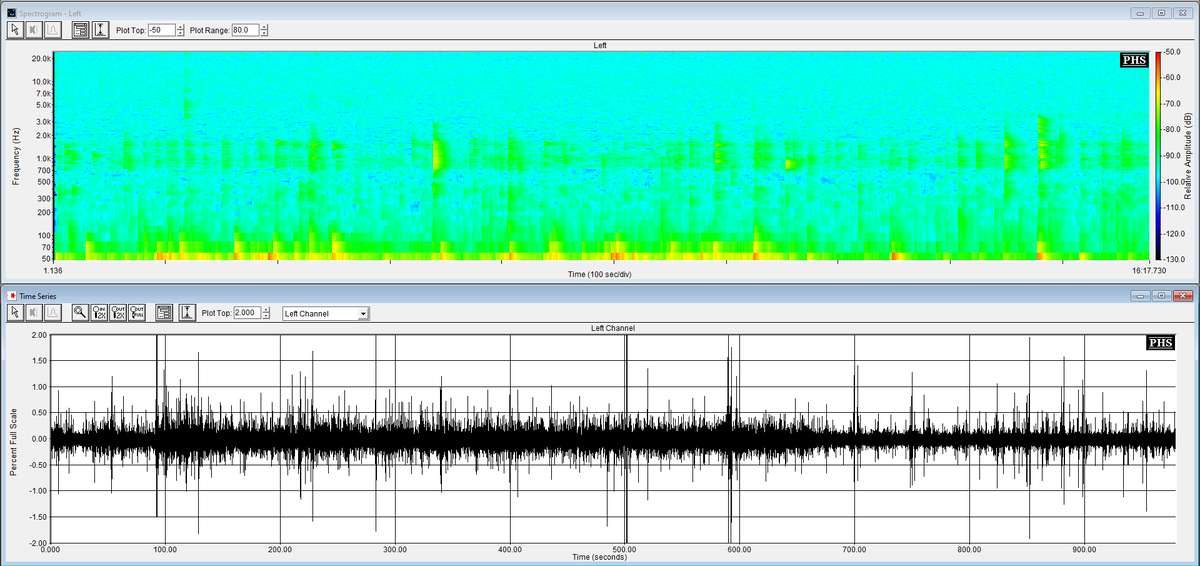Decrease Plot Range value with down arrow

(x=264, y=33)
